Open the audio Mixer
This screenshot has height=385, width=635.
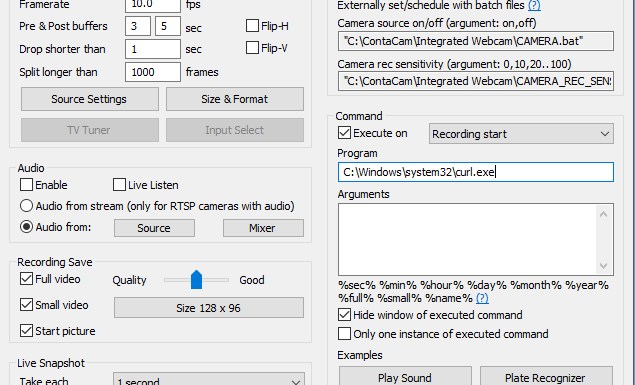click(x=263, y=228)
